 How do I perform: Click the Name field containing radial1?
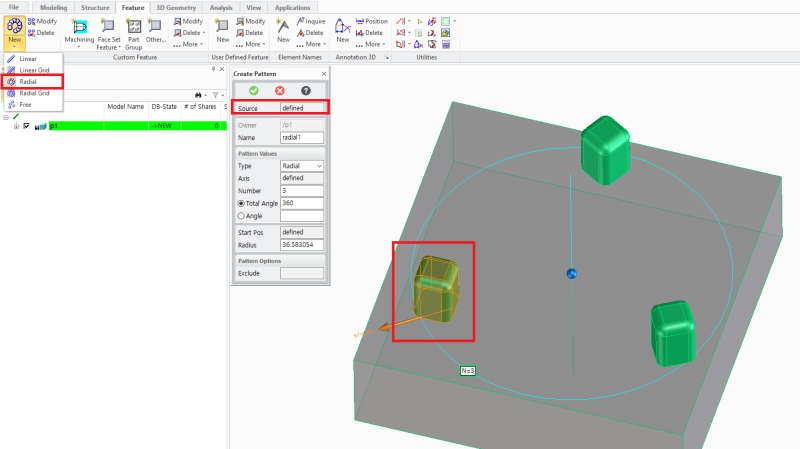(x=302, y=138)
